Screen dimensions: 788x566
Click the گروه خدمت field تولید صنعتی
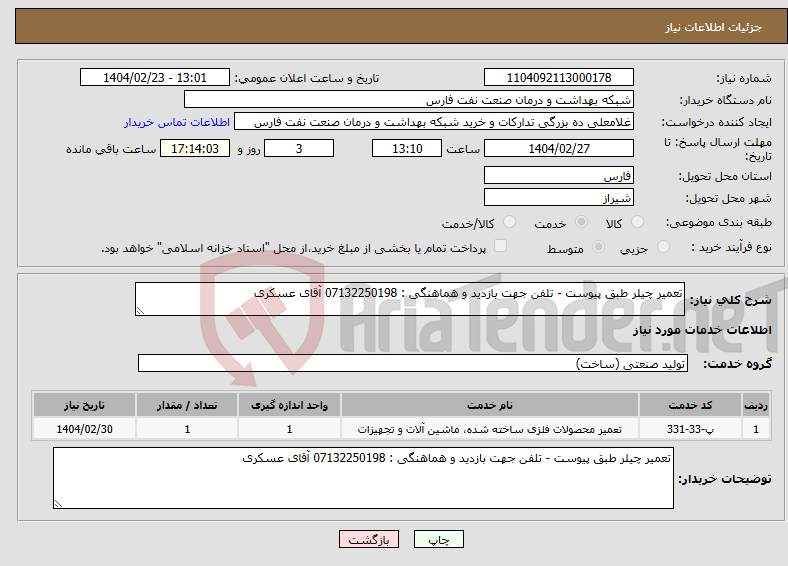point(413,363)
